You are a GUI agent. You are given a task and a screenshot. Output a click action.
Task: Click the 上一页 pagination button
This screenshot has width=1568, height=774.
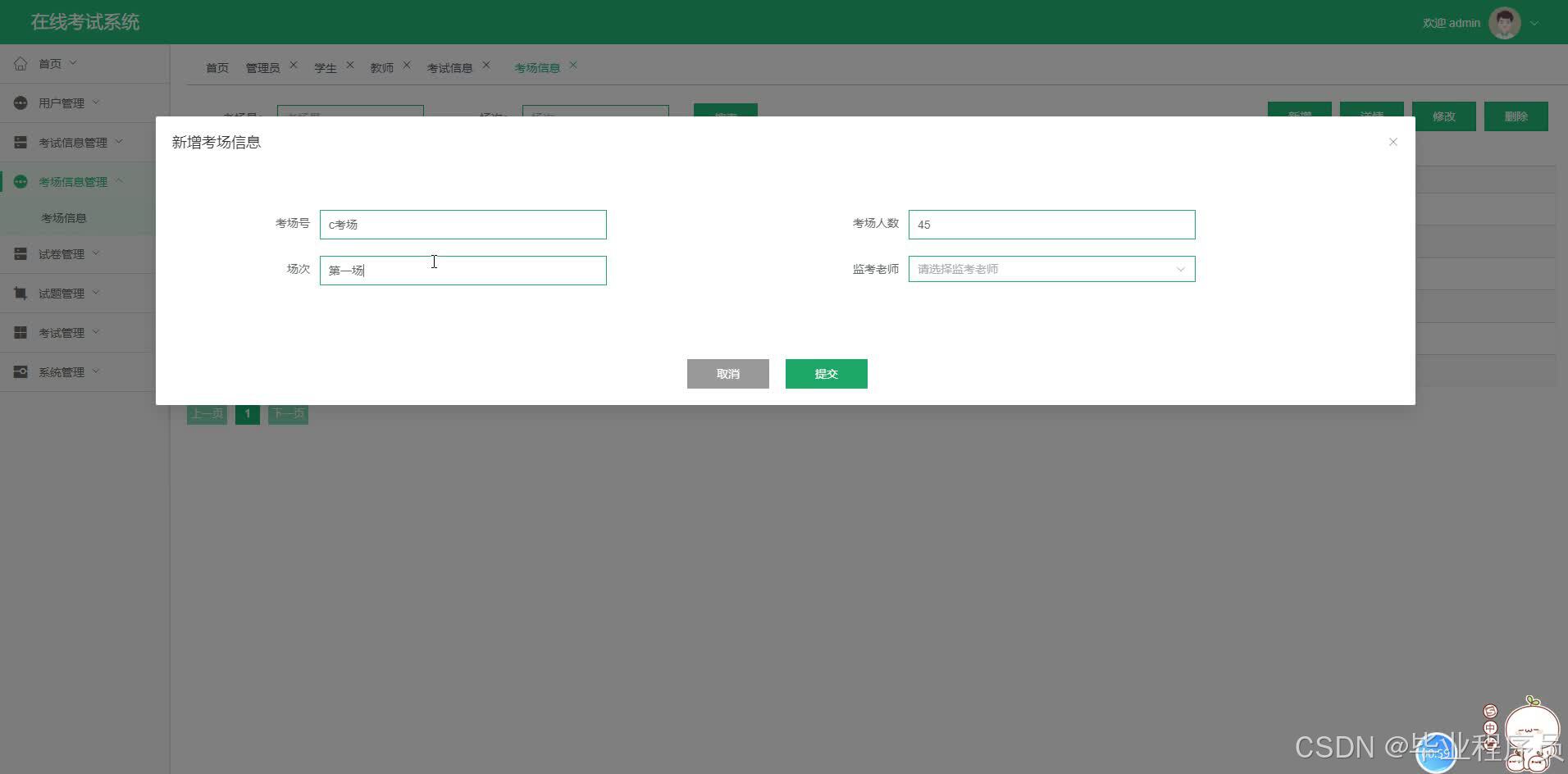click(x=207, y=414)
